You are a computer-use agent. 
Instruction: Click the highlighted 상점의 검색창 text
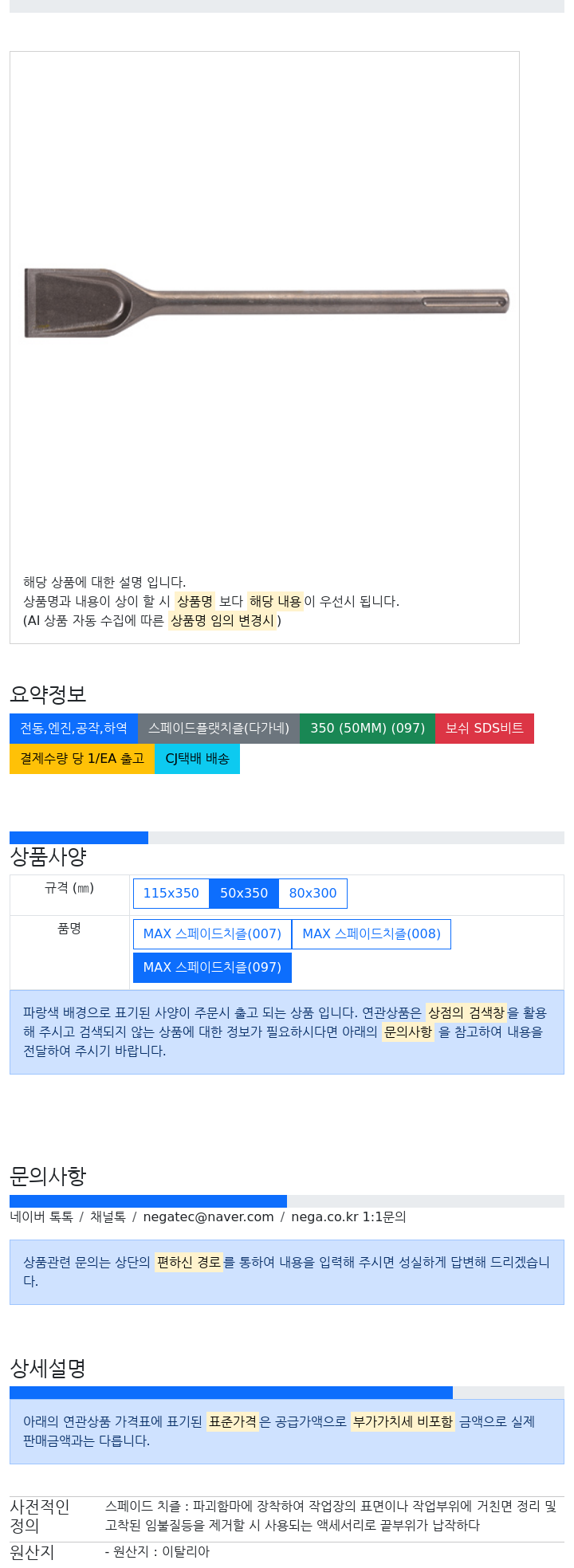click(x=466, y=1012)
